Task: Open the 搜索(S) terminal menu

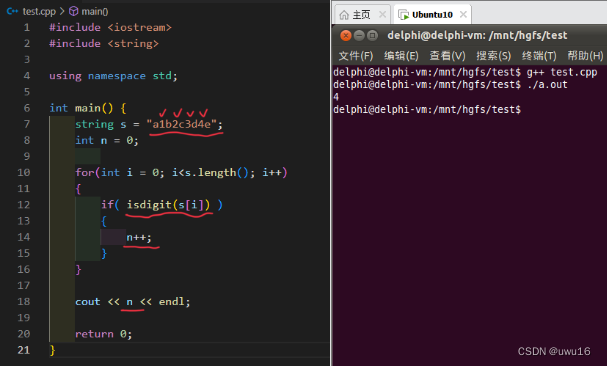Action: click(x=493, y=56)
